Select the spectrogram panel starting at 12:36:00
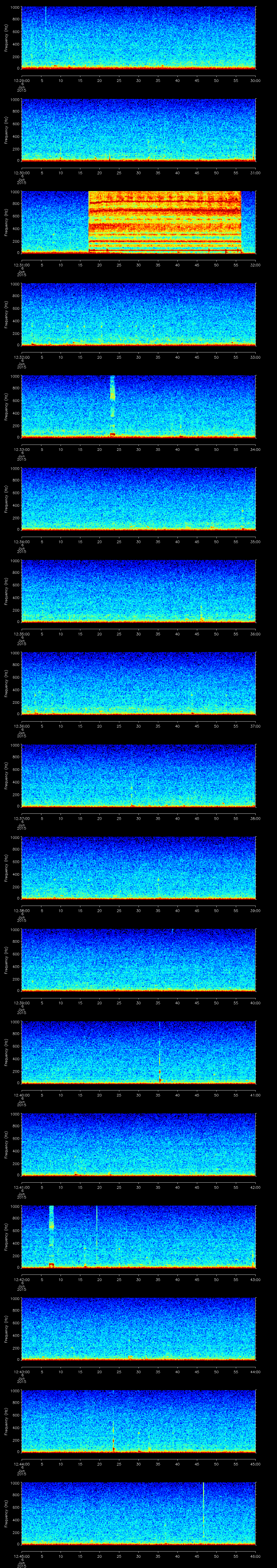Screen dimensions: 277x1568 point(138,683)
